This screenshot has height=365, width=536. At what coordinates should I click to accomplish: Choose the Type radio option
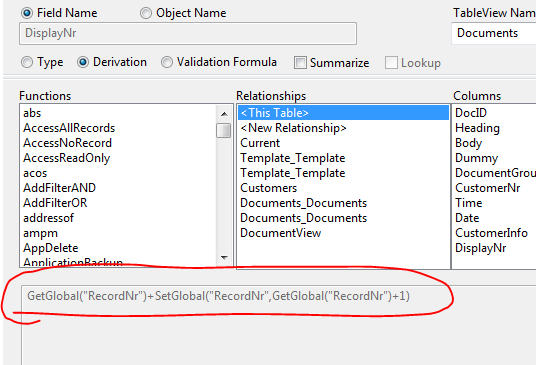pos(27,62)
